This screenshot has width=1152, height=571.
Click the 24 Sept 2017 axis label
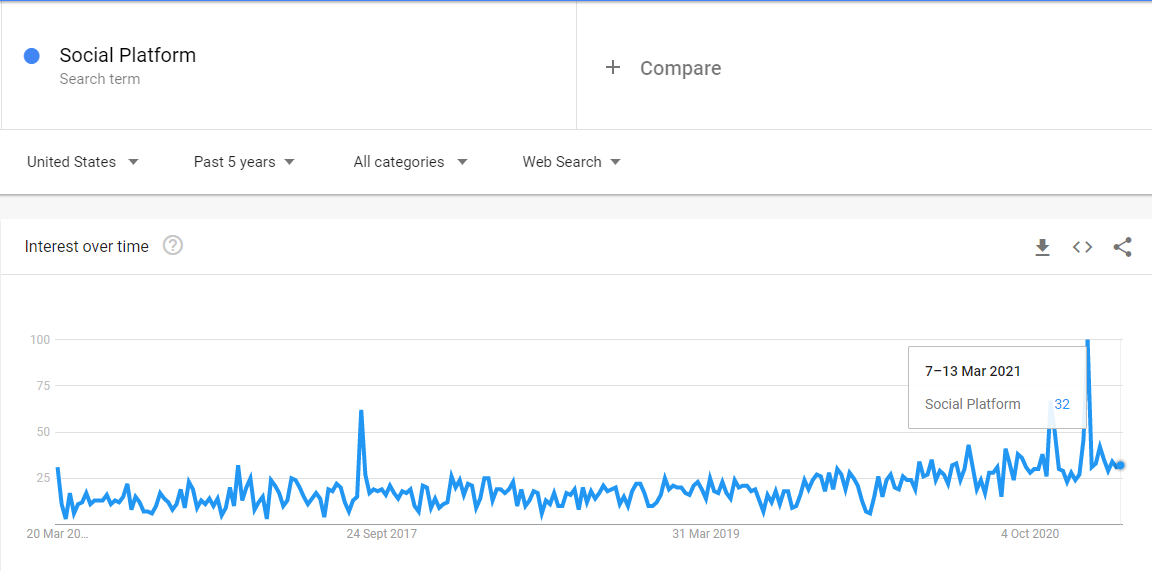click(381, 534)
